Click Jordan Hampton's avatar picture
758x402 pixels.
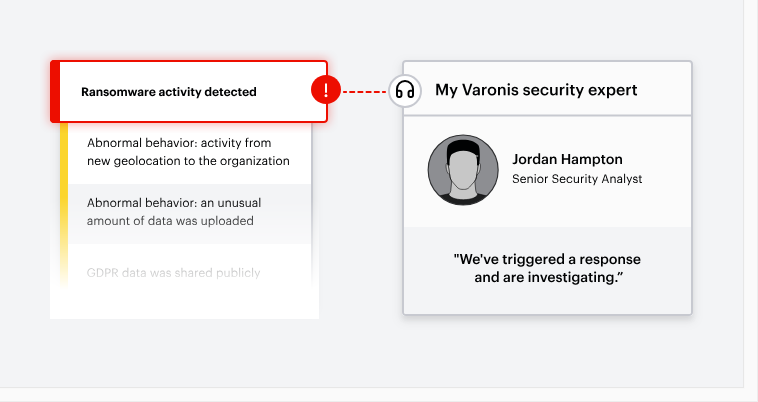(463, 170)
